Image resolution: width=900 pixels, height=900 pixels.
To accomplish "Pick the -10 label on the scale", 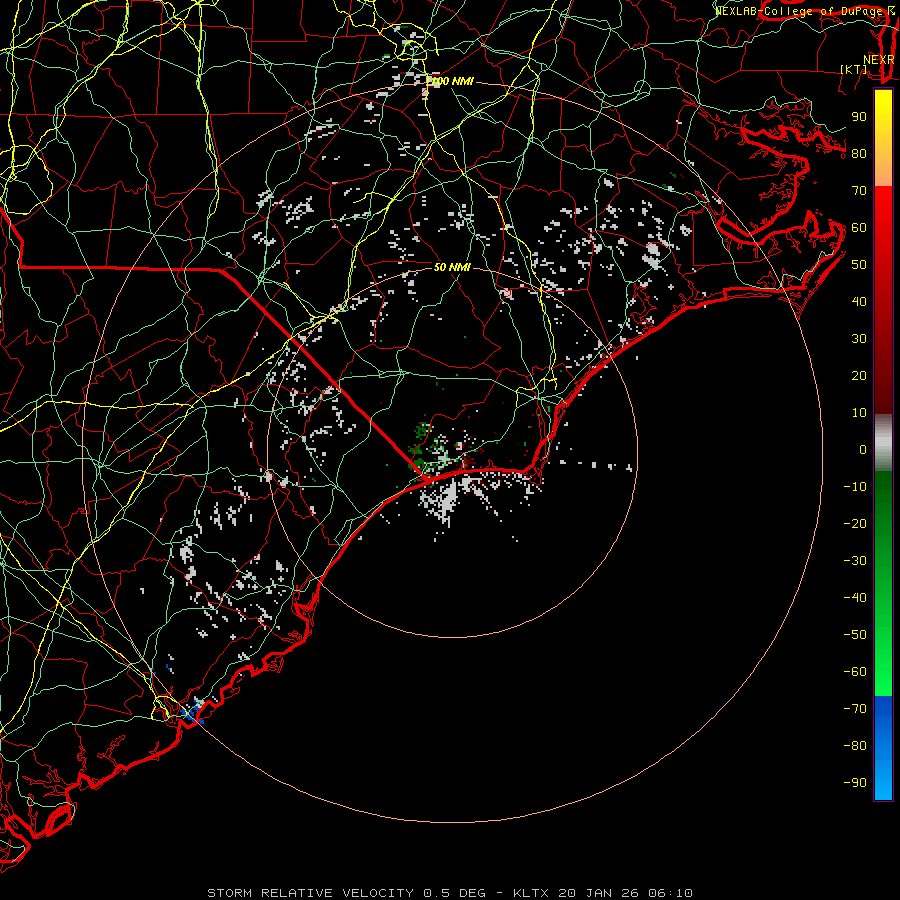I will (x=855, y=487).
